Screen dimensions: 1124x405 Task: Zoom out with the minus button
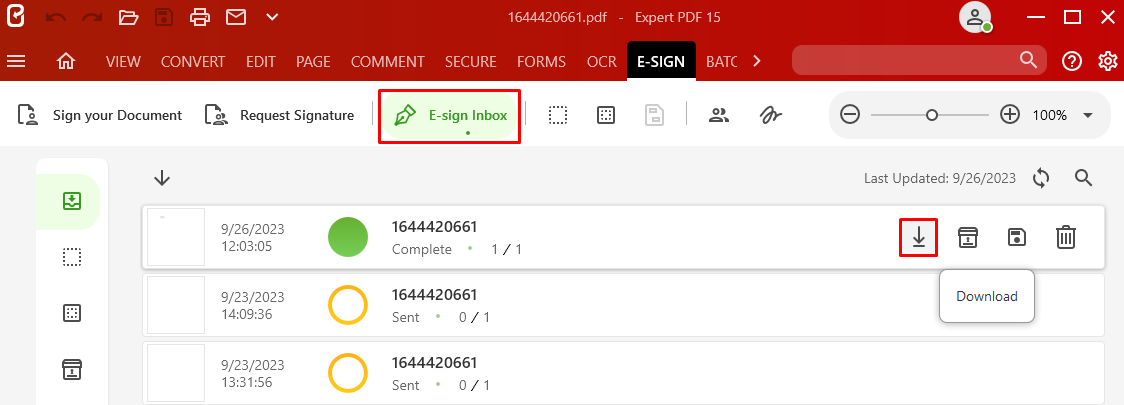click(850, 115)
